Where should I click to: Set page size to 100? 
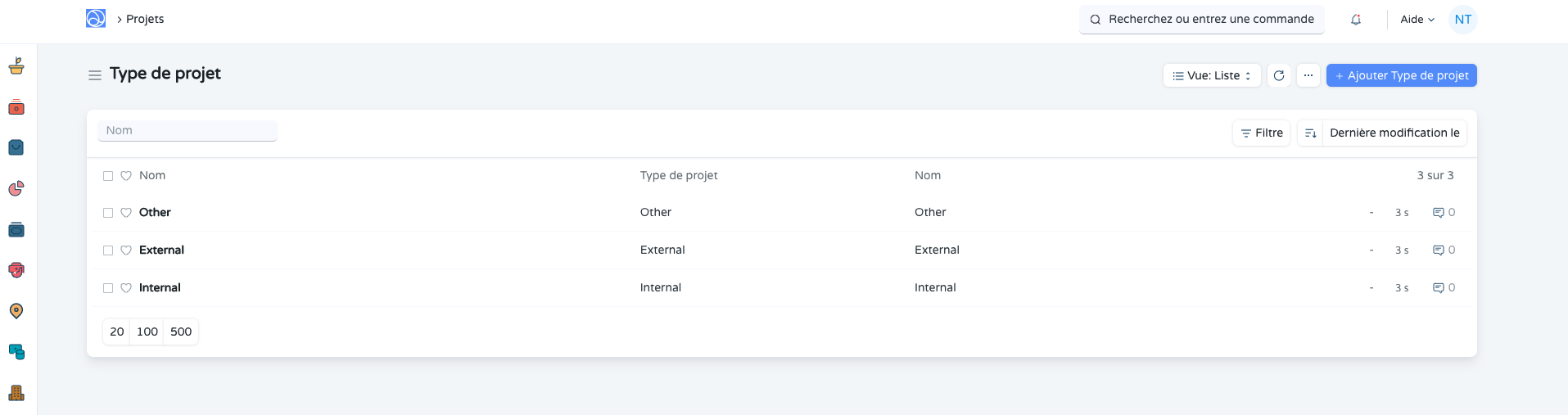pos(147,332)
